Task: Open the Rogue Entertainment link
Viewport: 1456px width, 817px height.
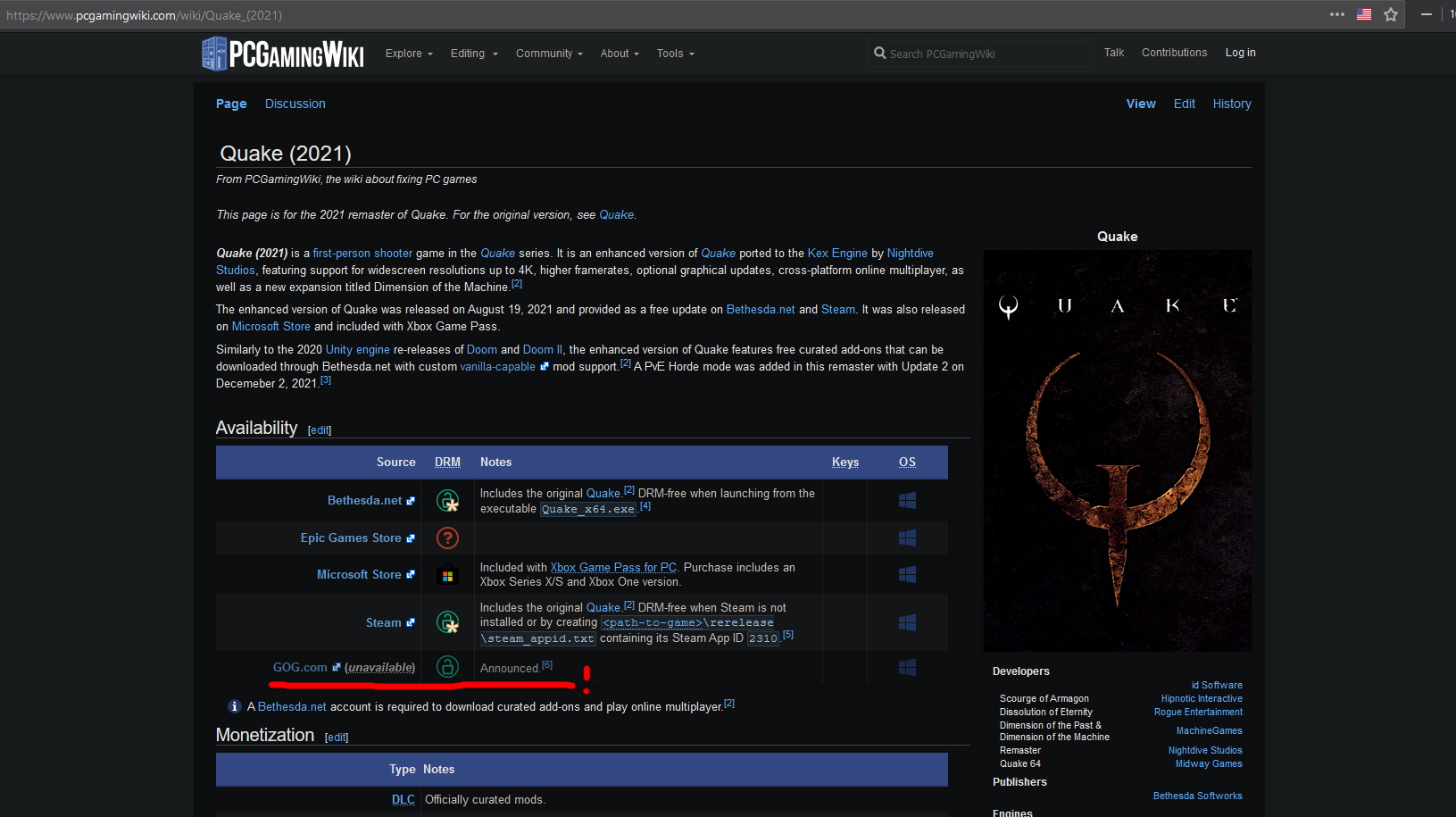Action: pyautogui.click(x=1198, y=712)
